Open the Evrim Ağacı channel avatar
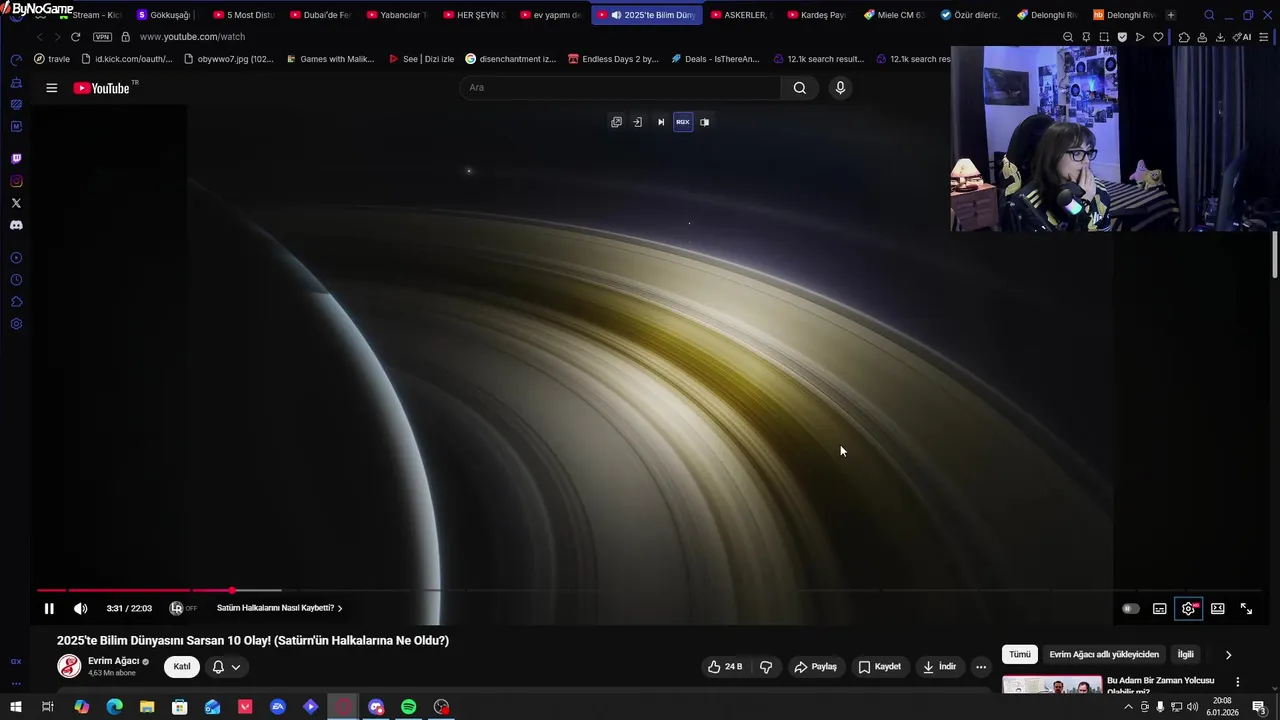1280x720 pixels. click(x=69, y=666)
